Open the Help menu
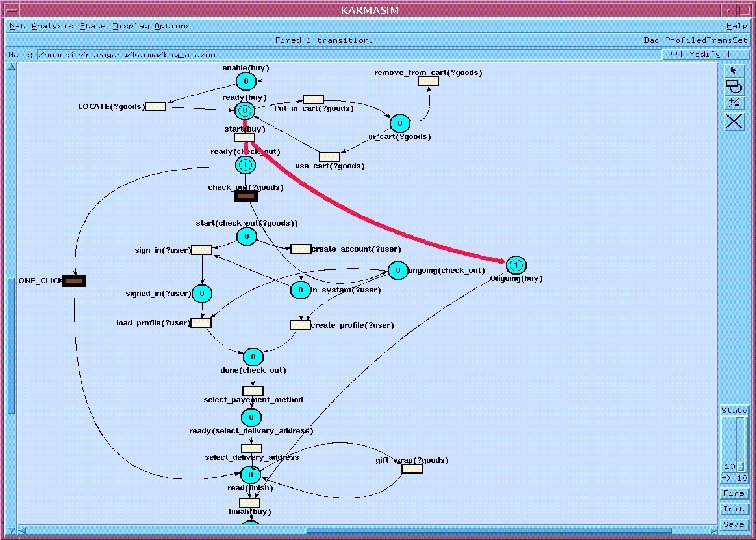 click(x=736, y=26)
